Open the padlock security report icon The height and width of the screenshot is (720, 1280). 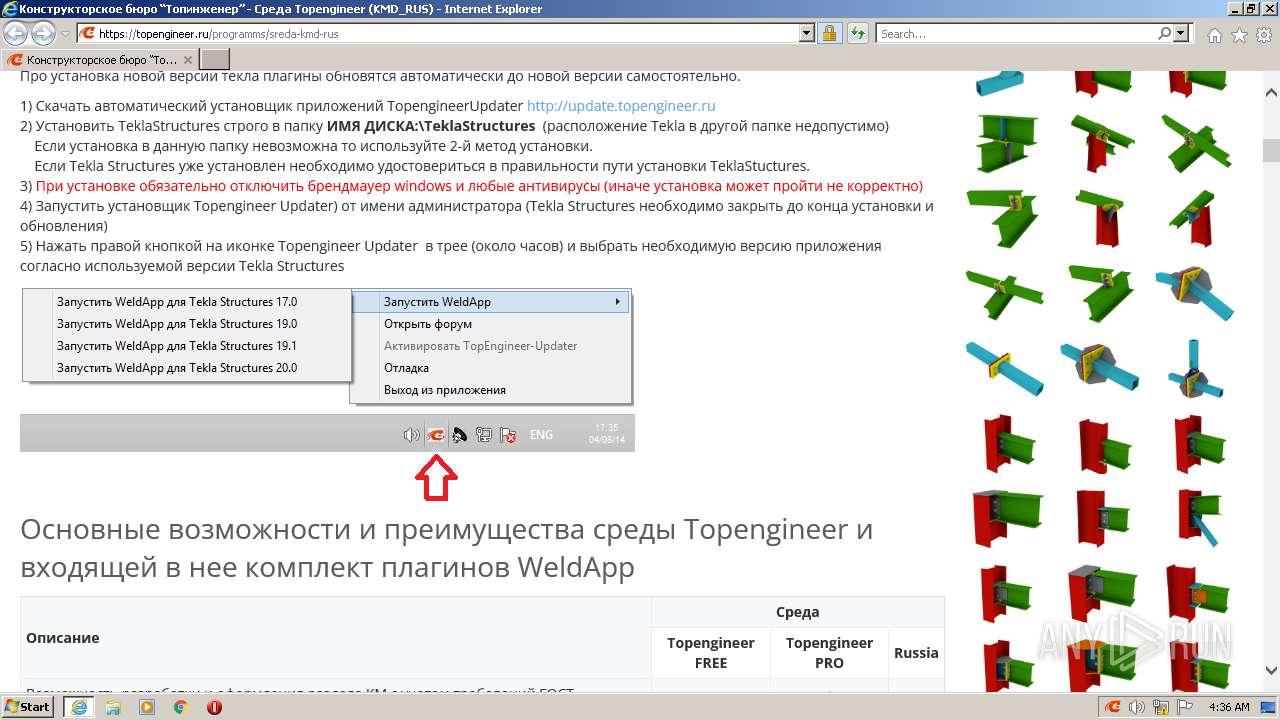point(829,33)
